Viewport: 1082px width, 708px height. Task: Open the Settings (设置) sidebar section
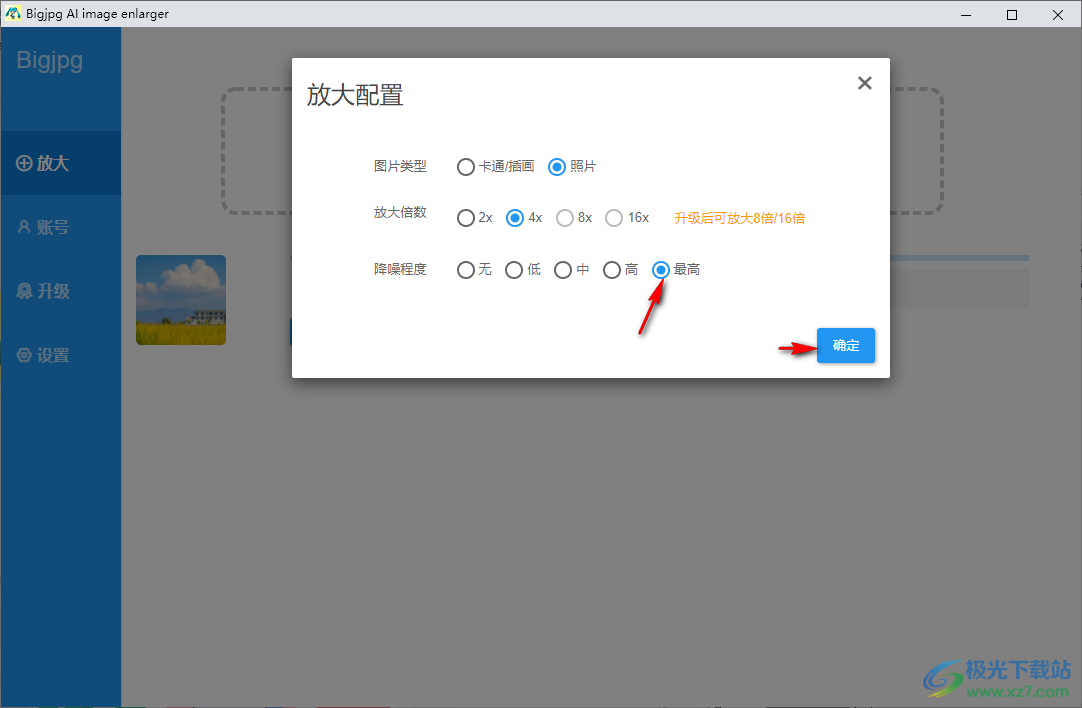click(x=45, y=355)
